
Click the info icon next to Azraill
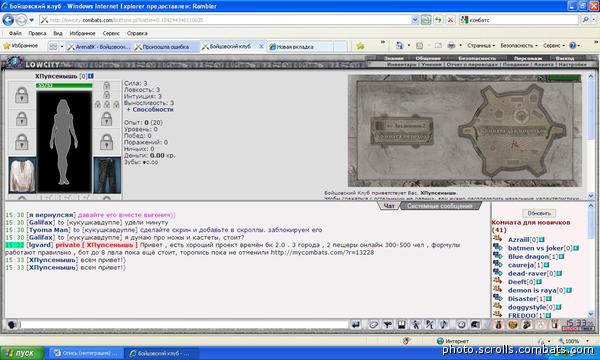(542, 240)
